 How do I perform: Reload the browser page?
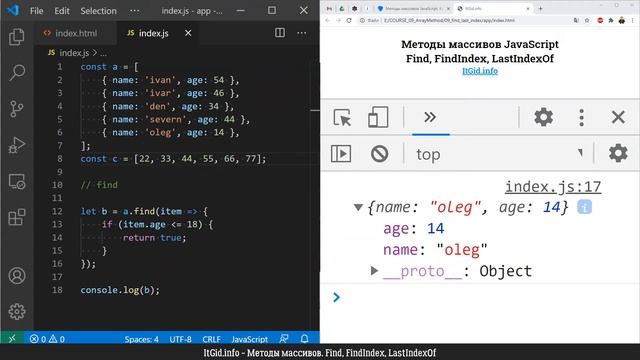[349, 20]
